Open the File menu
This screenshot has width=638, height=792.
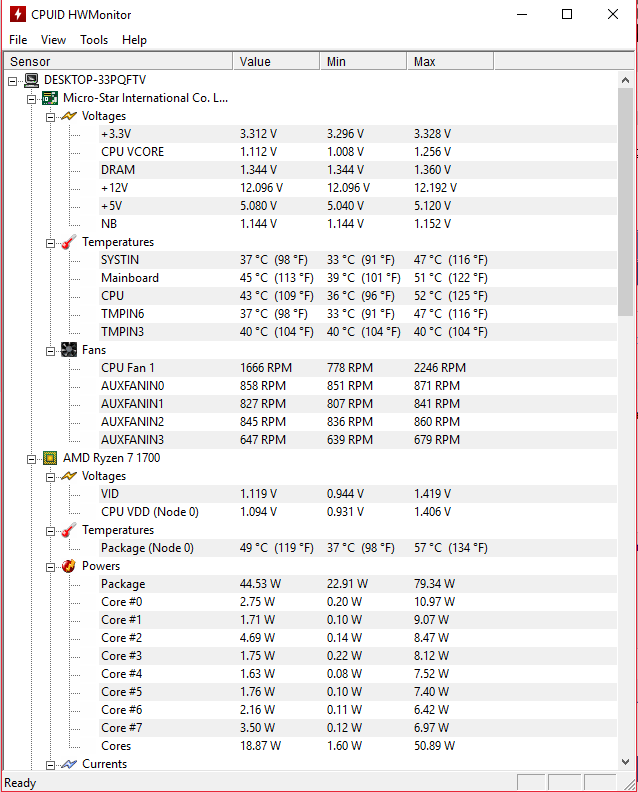[18, 40]
